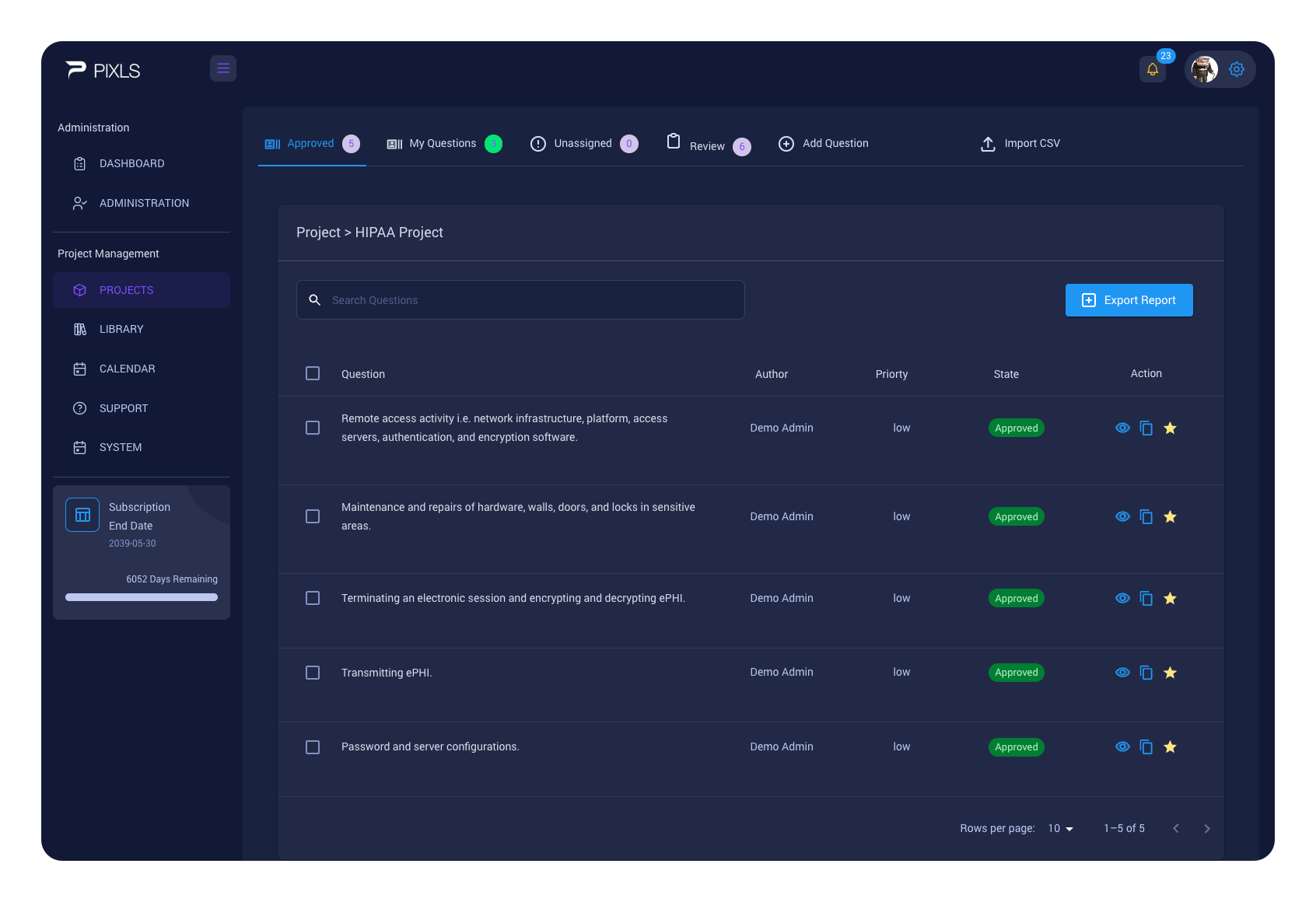Viewport: 1316px width, 902px height.
Task: Click the Priorty column header
Action: (x=891, y=374)
